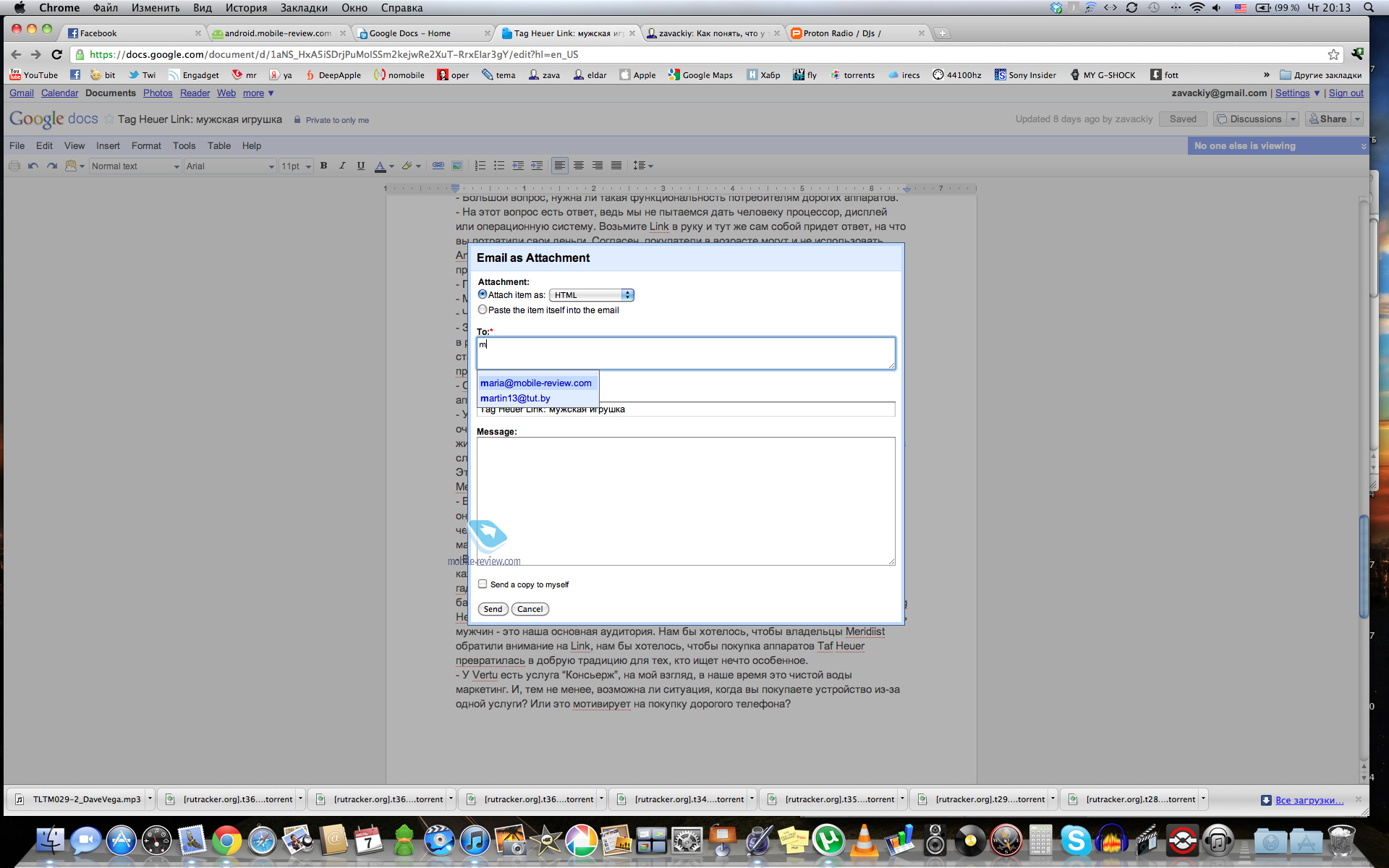Open the Insert menu in Docs
Viewport: 1389px width, 868px height.
click(108, 145)
